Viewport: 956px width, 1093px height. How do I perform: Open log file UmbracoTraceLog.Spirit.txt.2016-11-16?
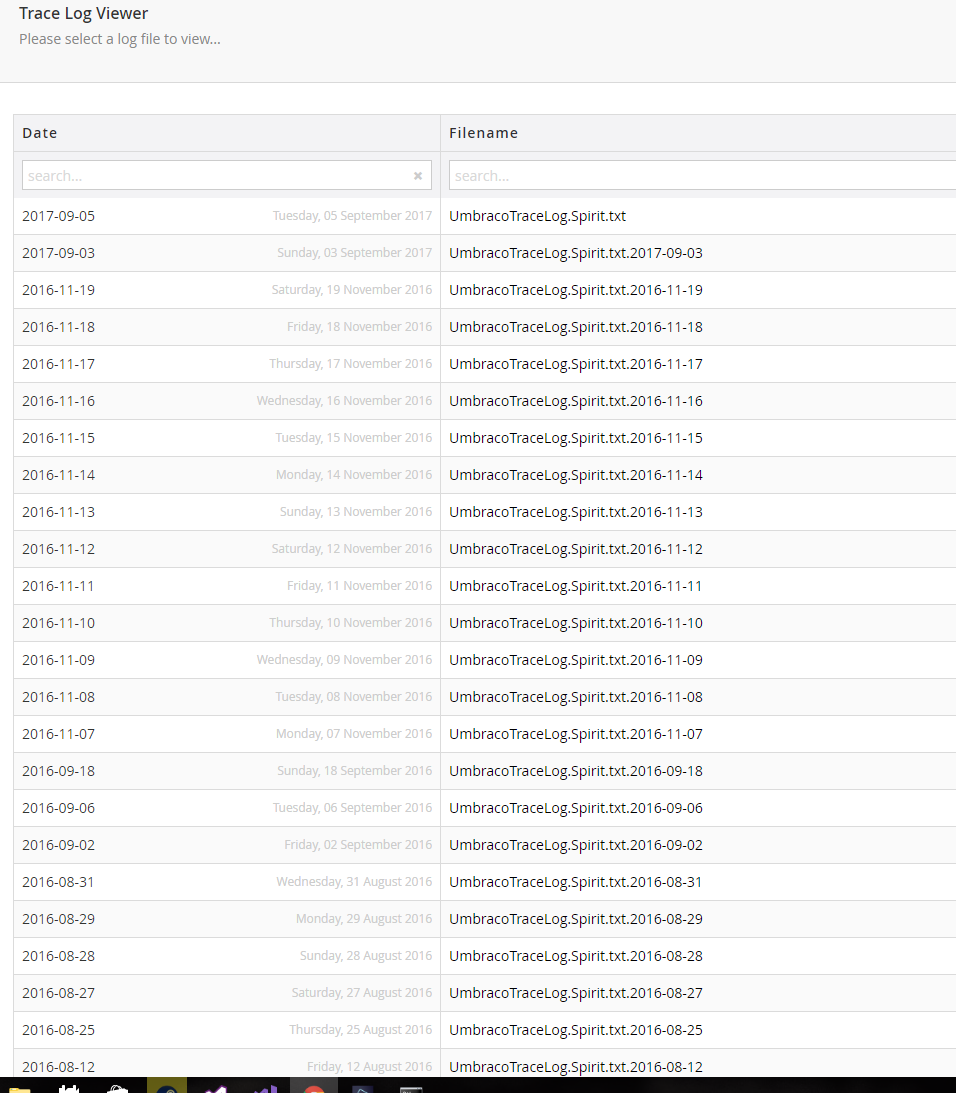pyautogui.click(x=576, y=401)
